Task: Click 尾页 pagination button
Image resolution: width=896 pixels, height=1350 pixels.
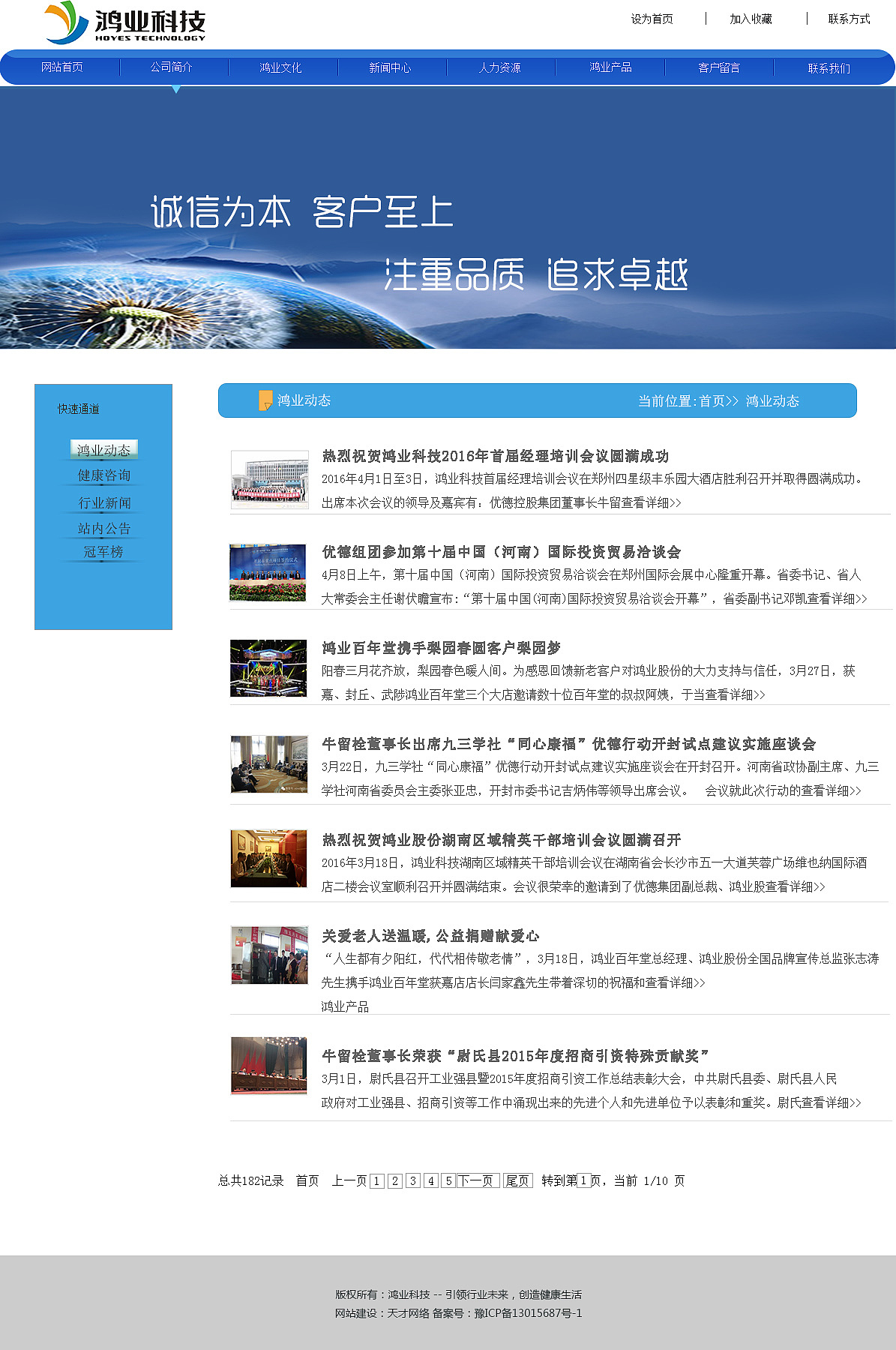Action: click(517, 1180)
